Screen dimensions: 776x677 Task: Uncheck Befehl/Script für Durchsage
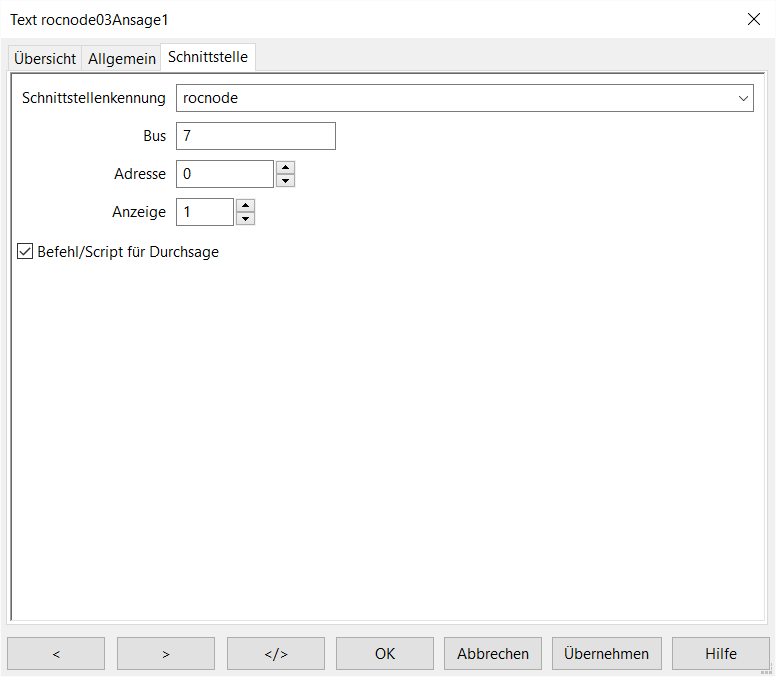point(26,252)
